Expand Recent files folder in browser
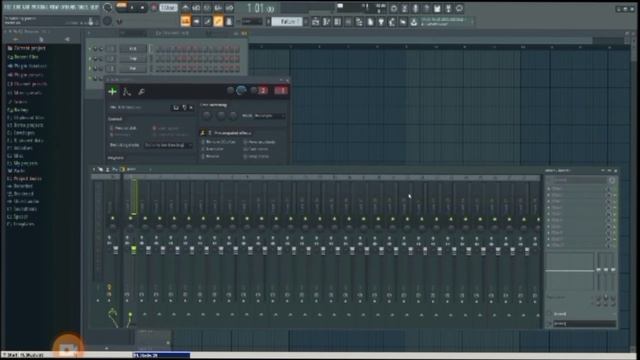This screenshot has width=640, height=360. (23, 57)
